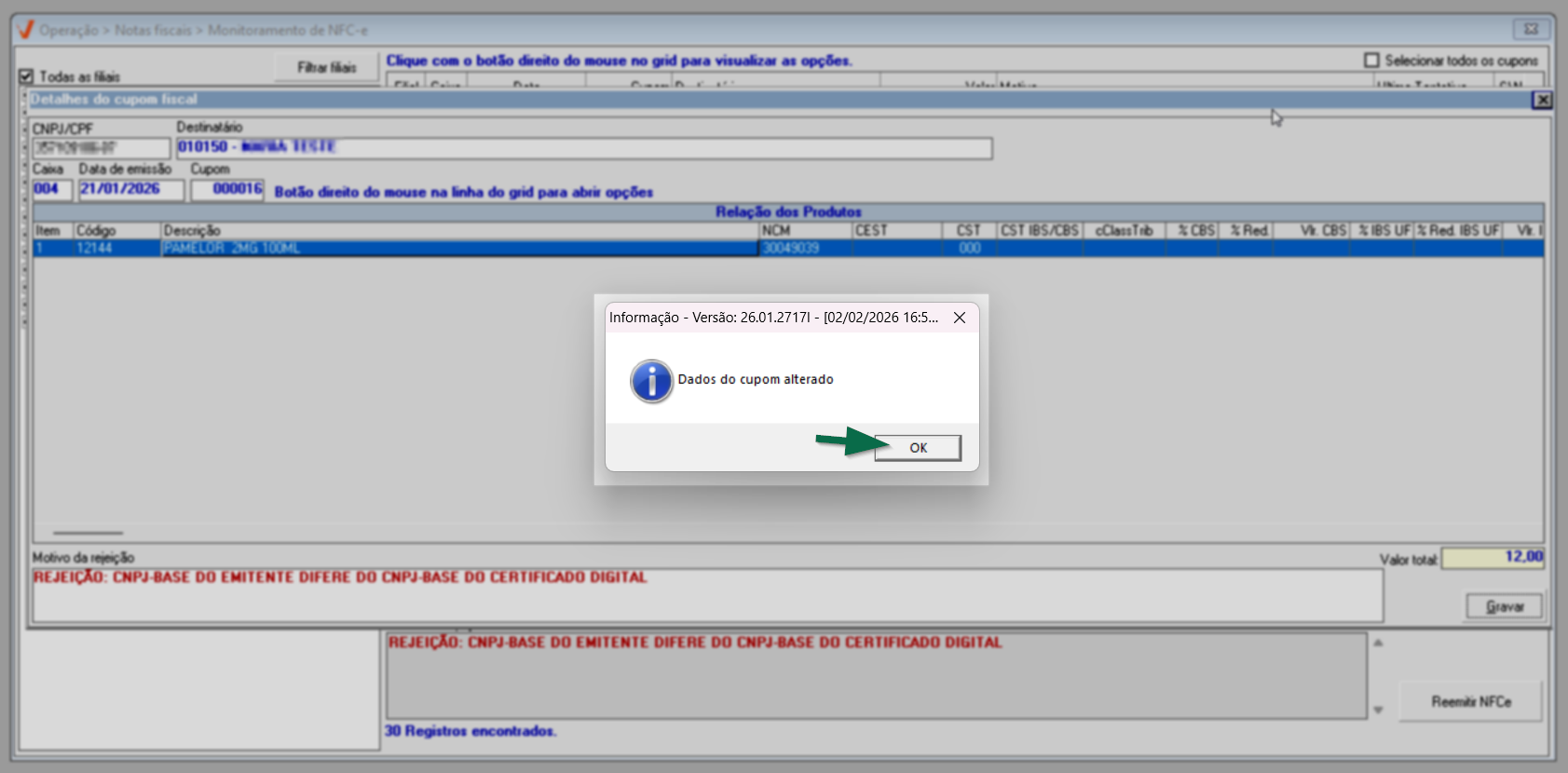The height and width of the screenshot is (773, 1568).
Task: Click the 'Data de emissão' field
Action: pyautogui.click(x=131, y=190)
